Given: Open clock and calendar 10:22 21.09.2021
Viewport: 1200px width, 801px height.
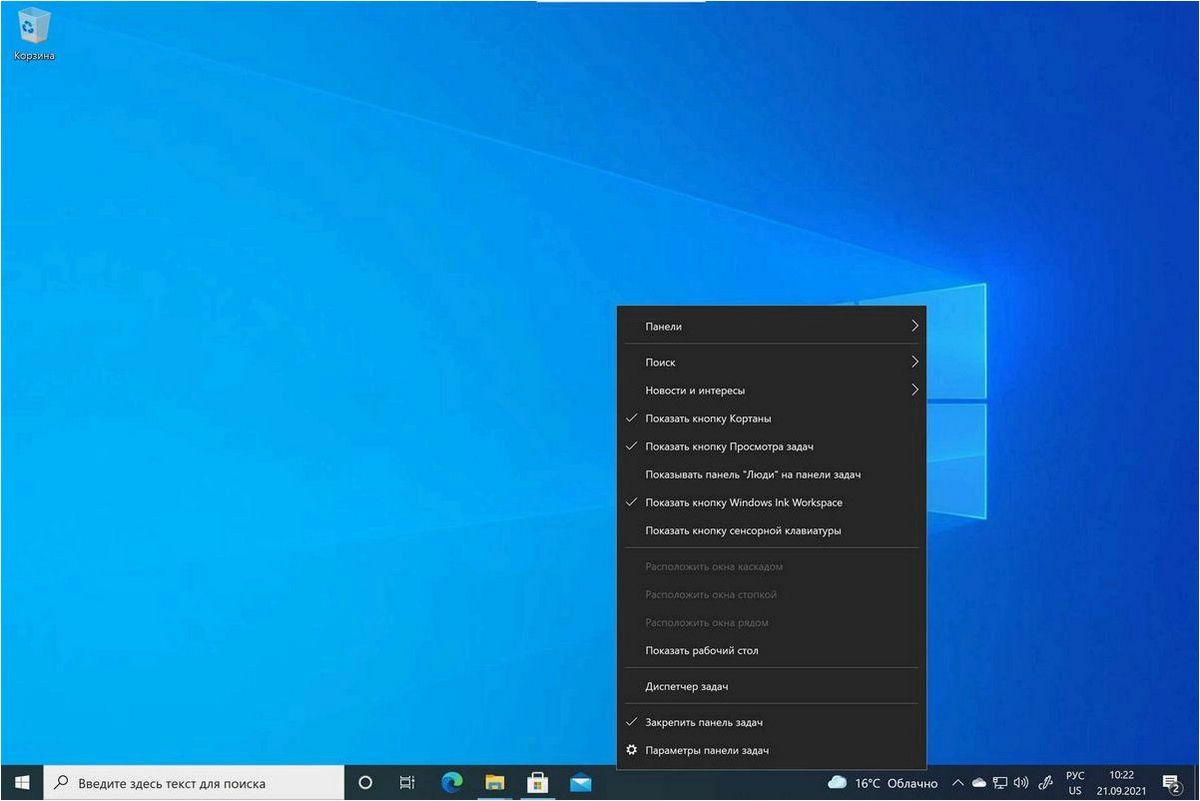Looking at the screenshot, I should point(1121,783).
